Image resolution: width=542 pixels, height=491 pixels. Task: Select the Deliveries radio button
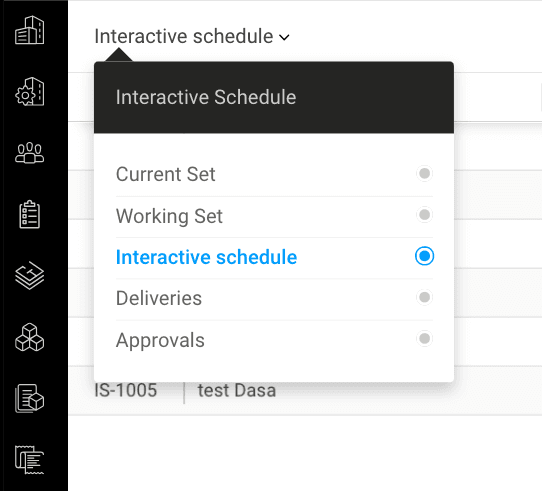pyautogui.click(x=424, y=297)
